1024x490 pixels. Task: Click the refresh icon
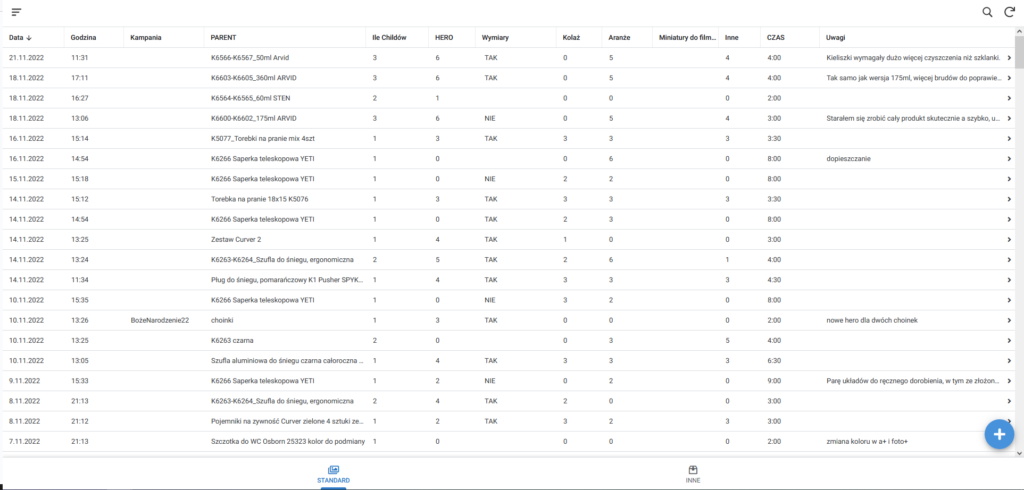(x=1009, y=12)
